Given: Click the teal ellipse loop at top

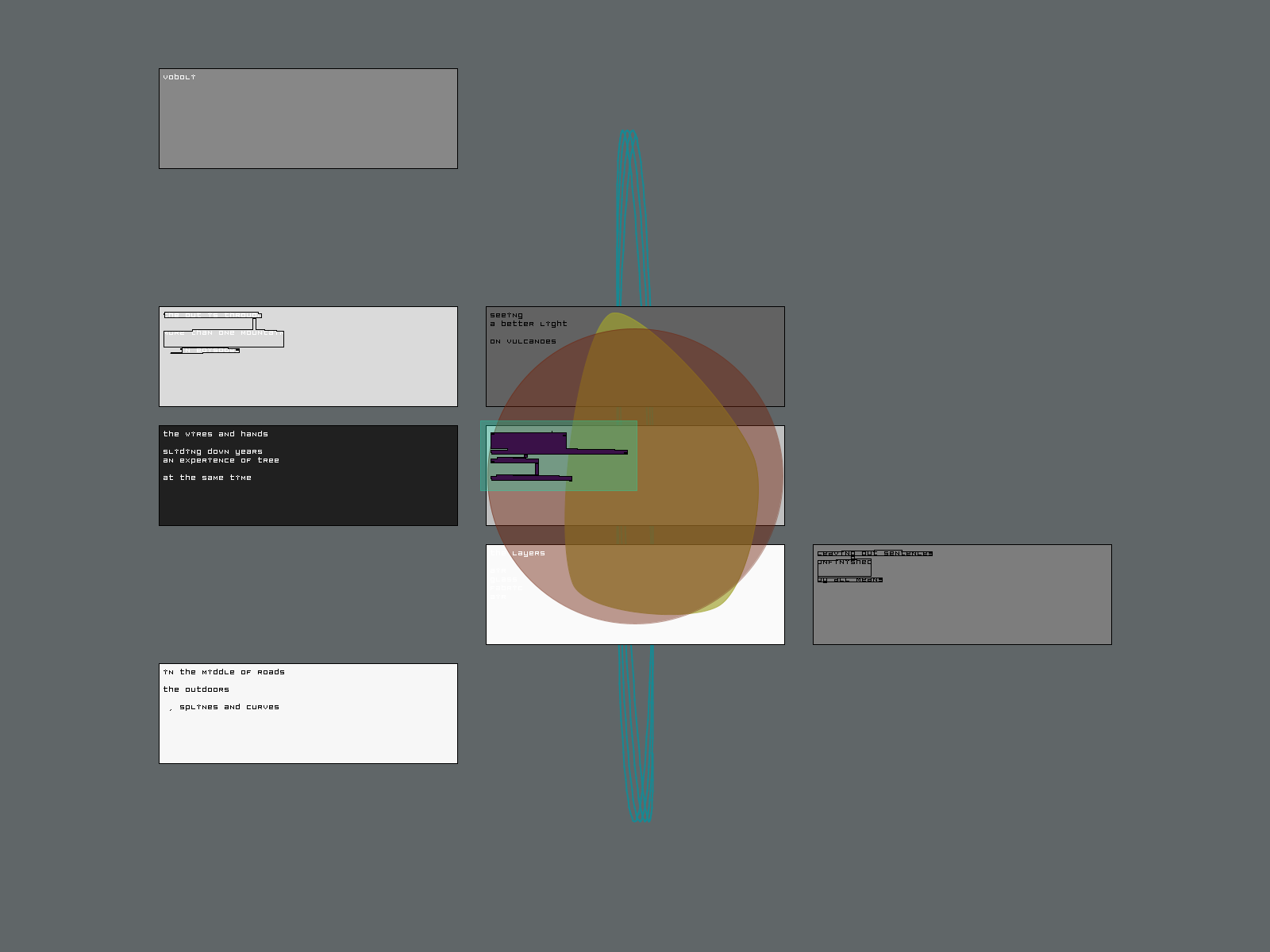Looking at the screenshot, I should pyautogui.click(x=633, y=214).
